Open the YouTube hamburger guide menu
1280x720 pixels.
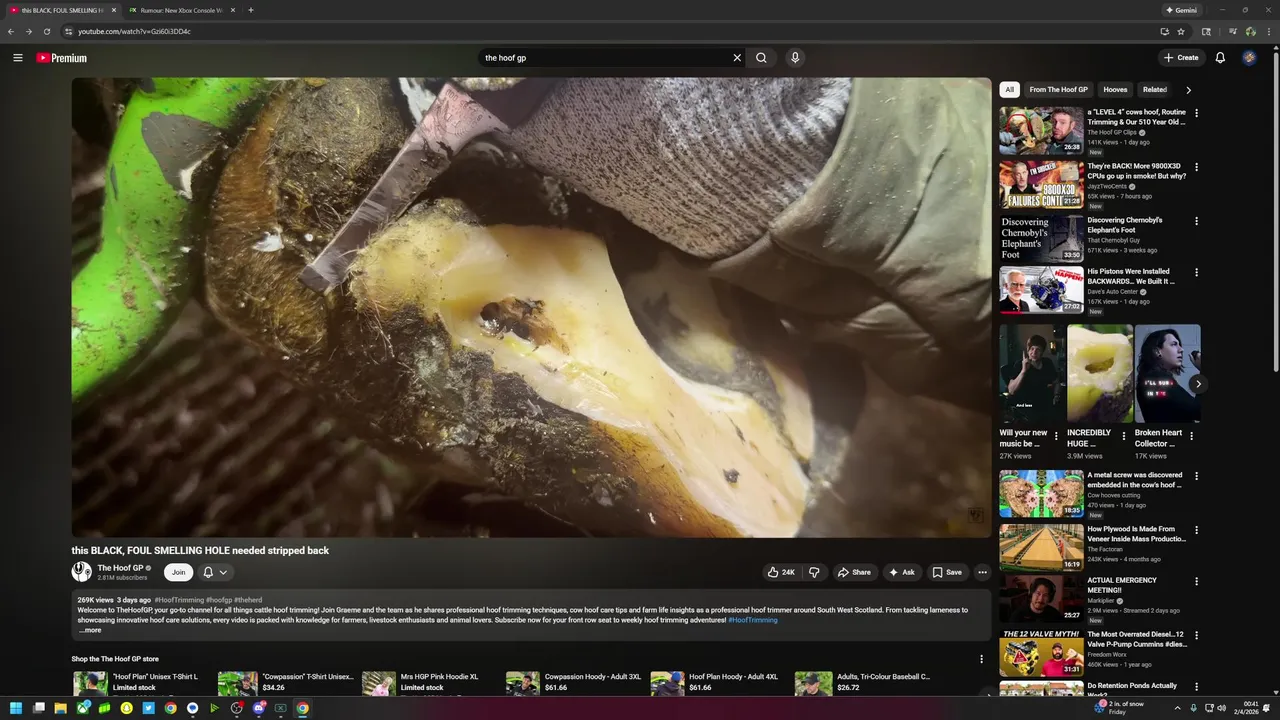[x=17, y=58]
